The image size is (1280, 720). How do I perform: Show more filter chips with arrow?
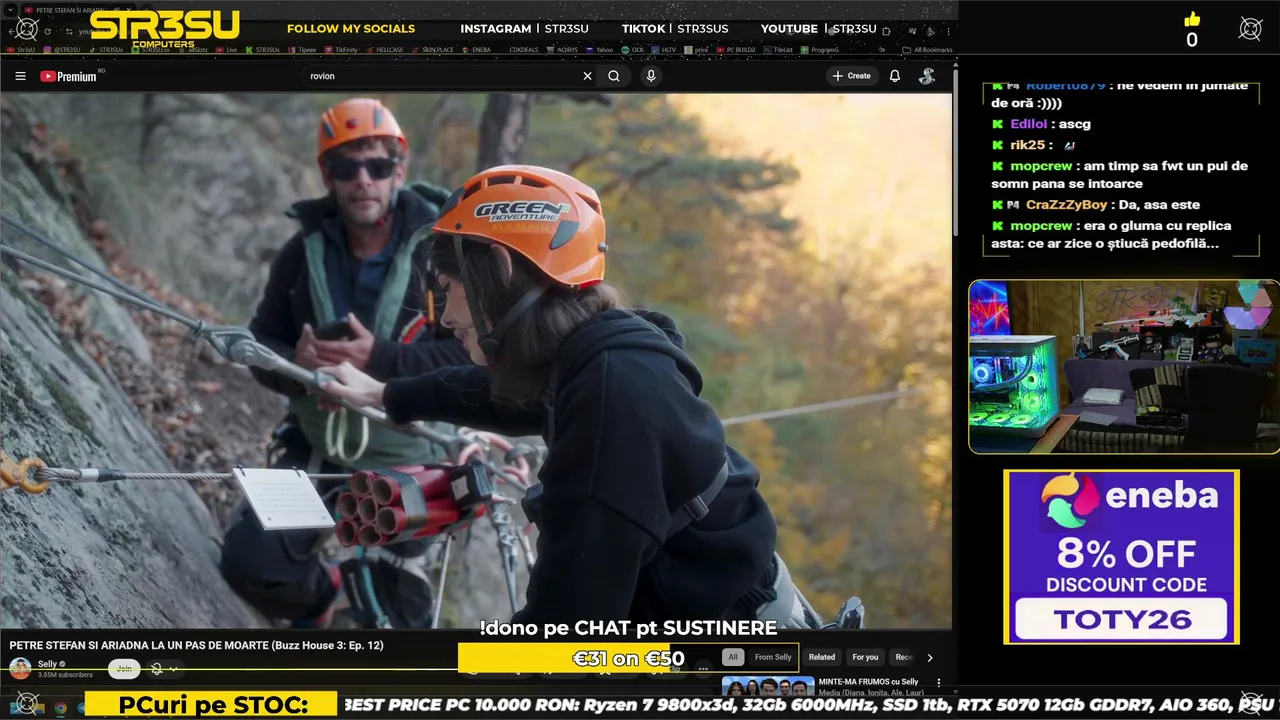coord(930,658)
